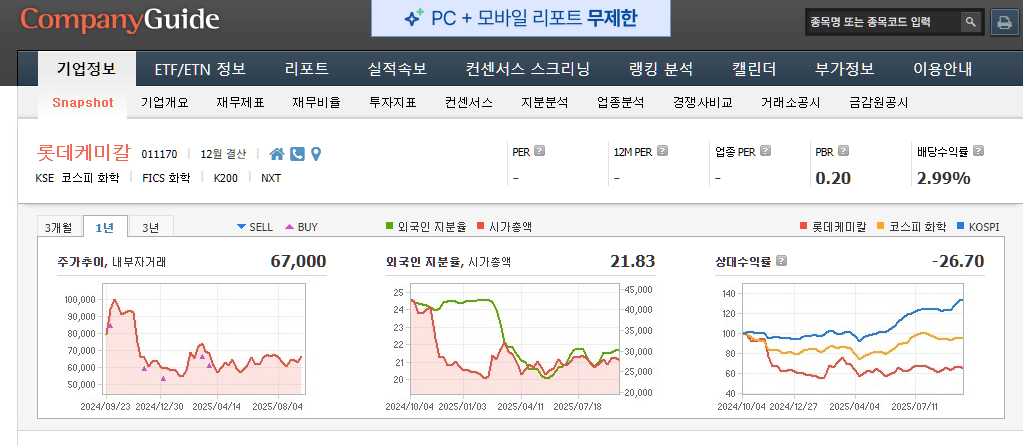The height and width of the screenshot is (446, 1023).
Task: Click the FICS 화학 classification text
Action: (166, 178)
